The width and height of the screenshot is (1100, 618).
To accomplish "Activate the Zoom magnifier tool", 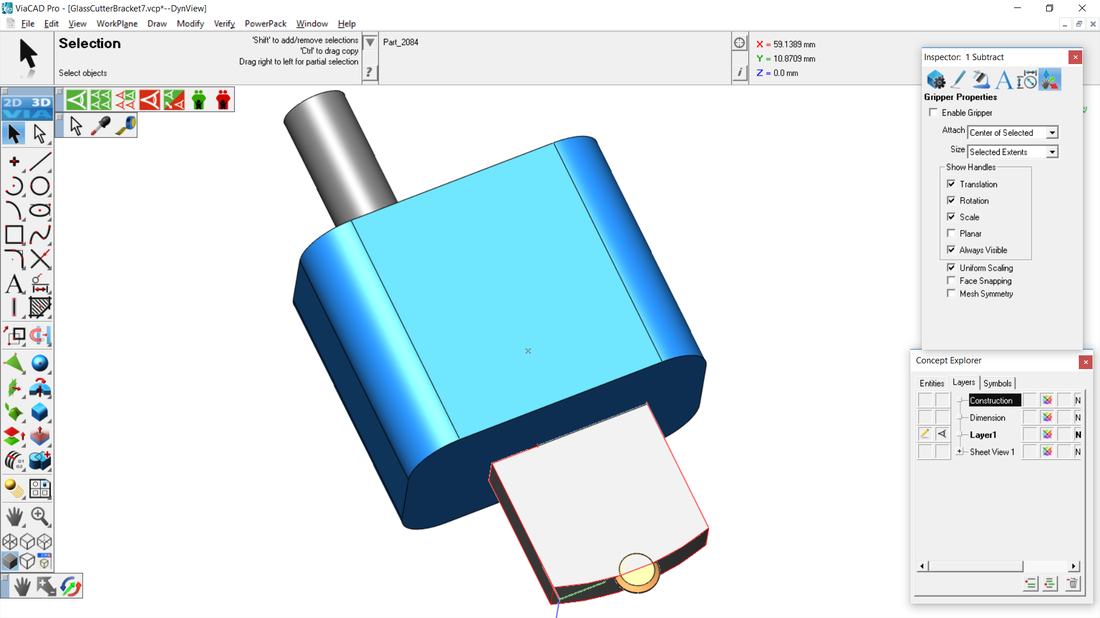I will (40, 516).
